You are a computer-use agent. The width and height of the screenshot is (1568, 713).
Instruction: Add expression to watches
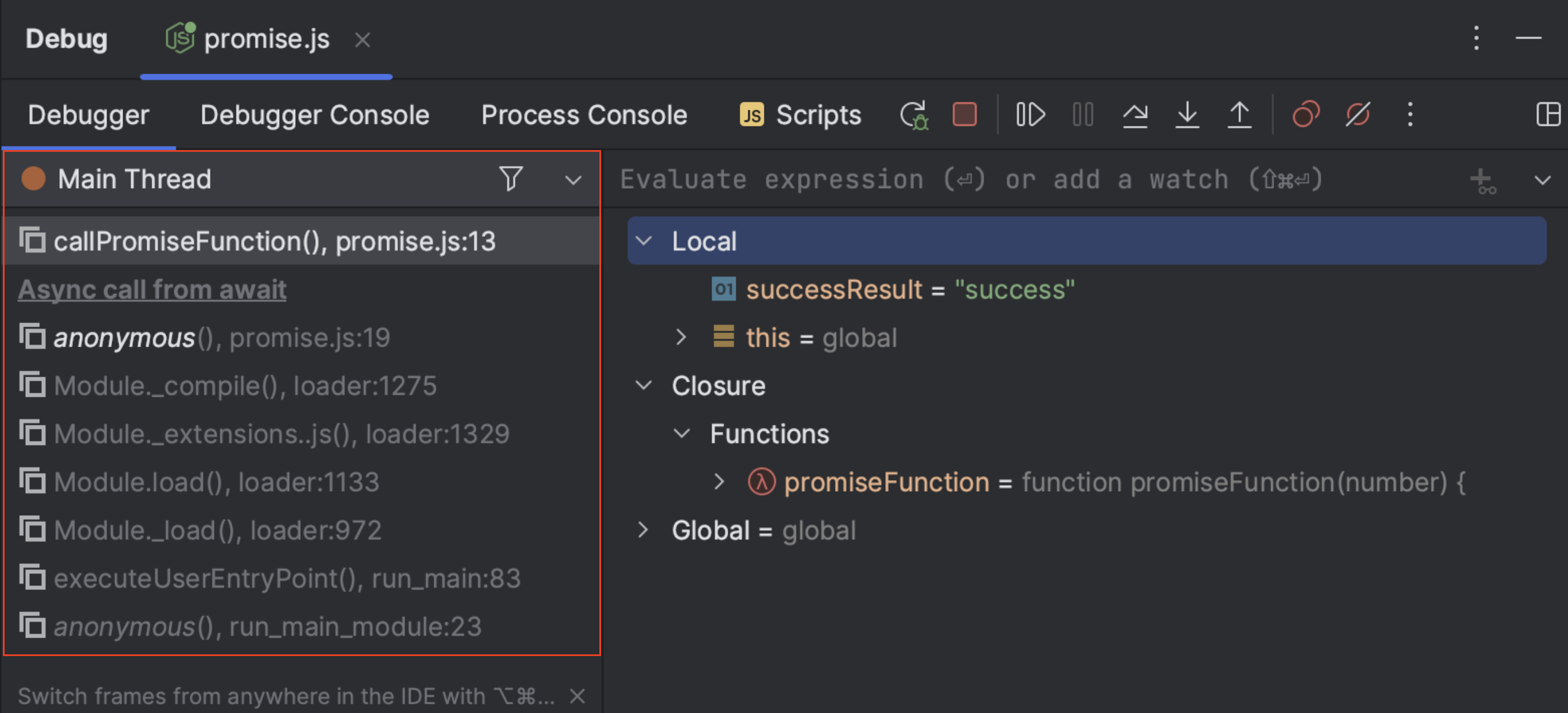coord(1483,181)
